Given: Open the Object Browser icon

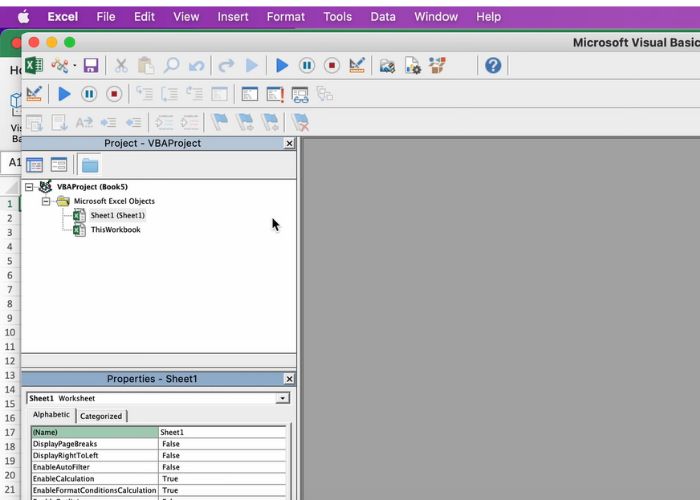Looking at the screenshot, I should [x=437, y=66].
